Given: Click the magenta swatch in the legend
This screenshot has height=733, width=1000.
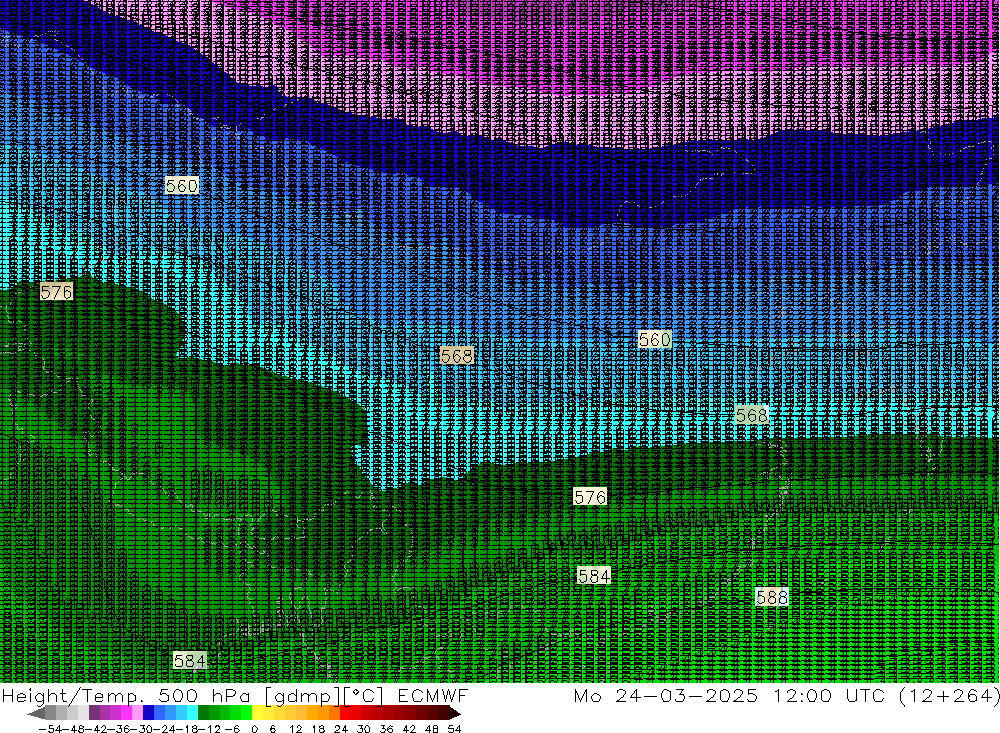Looking at the screenshot, I should pos(126,713).
